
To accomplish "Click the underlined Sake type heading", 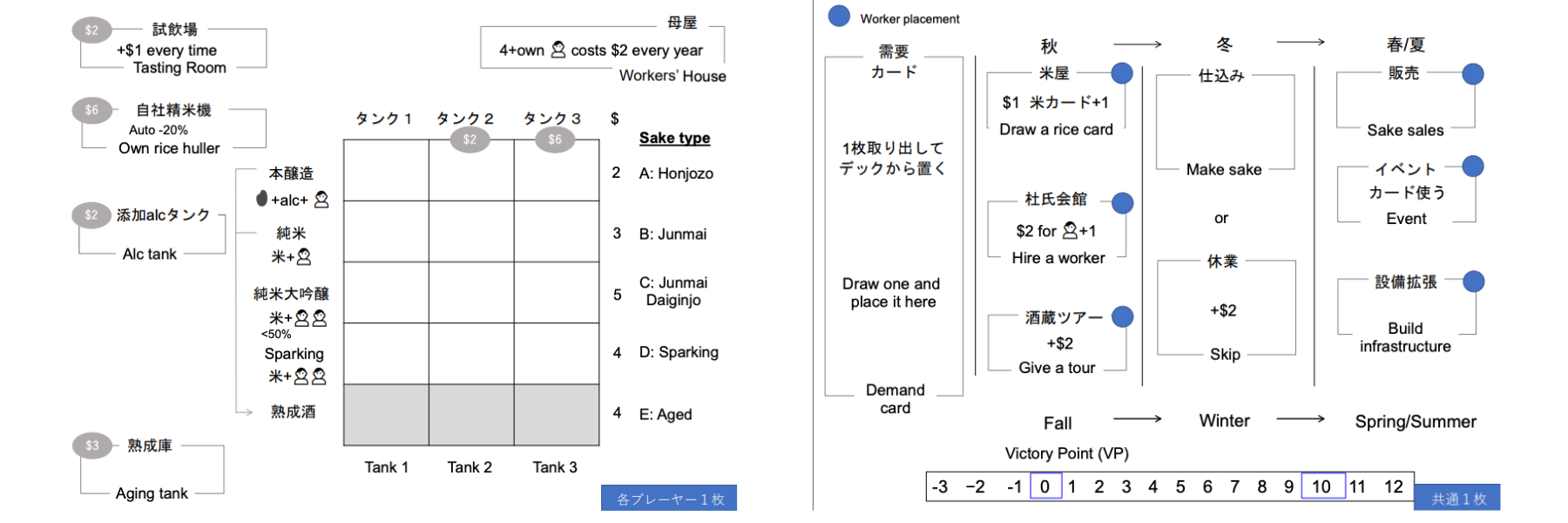I will 674,138.
